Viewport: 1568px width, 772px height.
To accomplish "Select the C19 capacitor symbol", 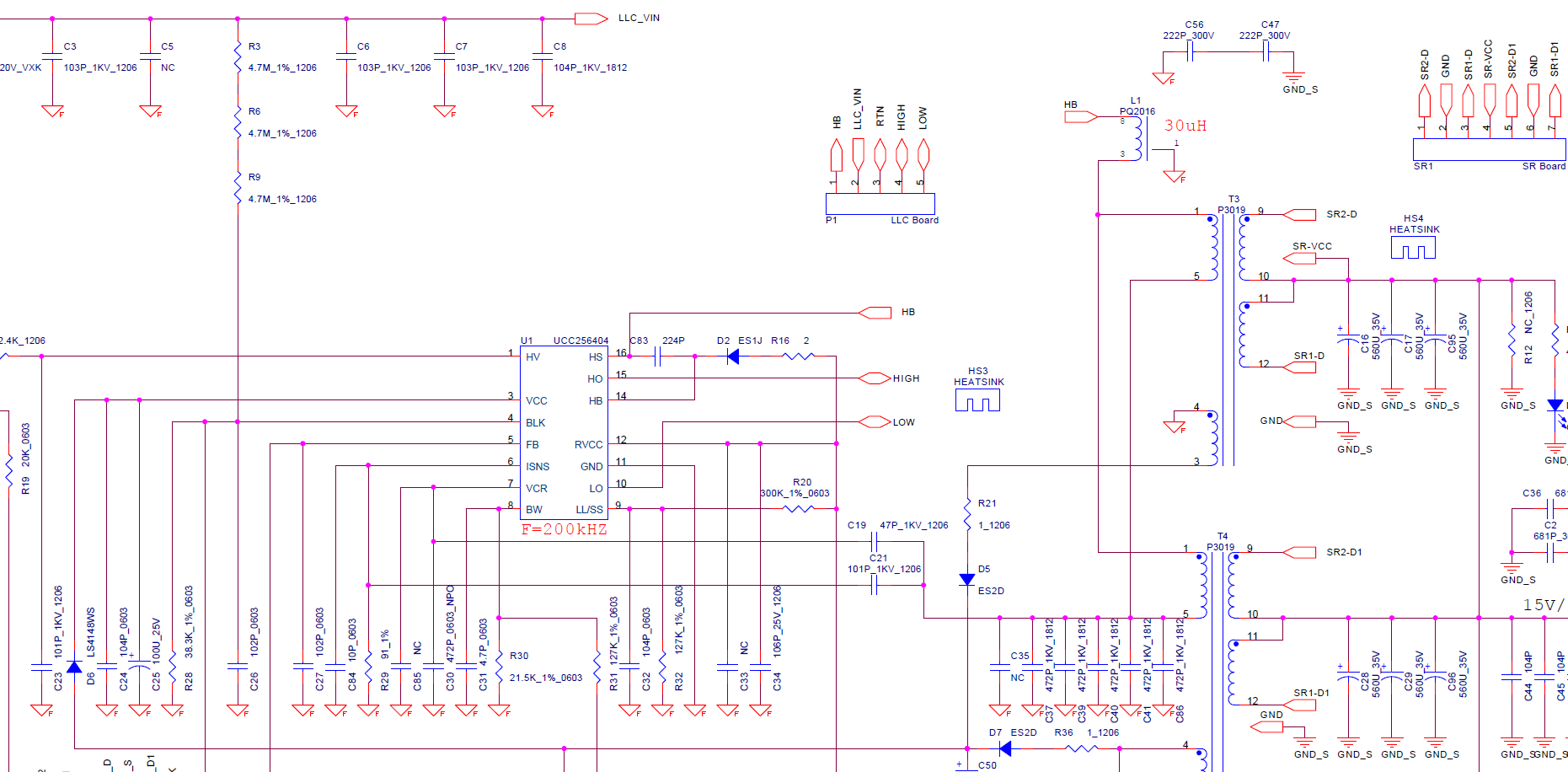I will coord(874,542).
